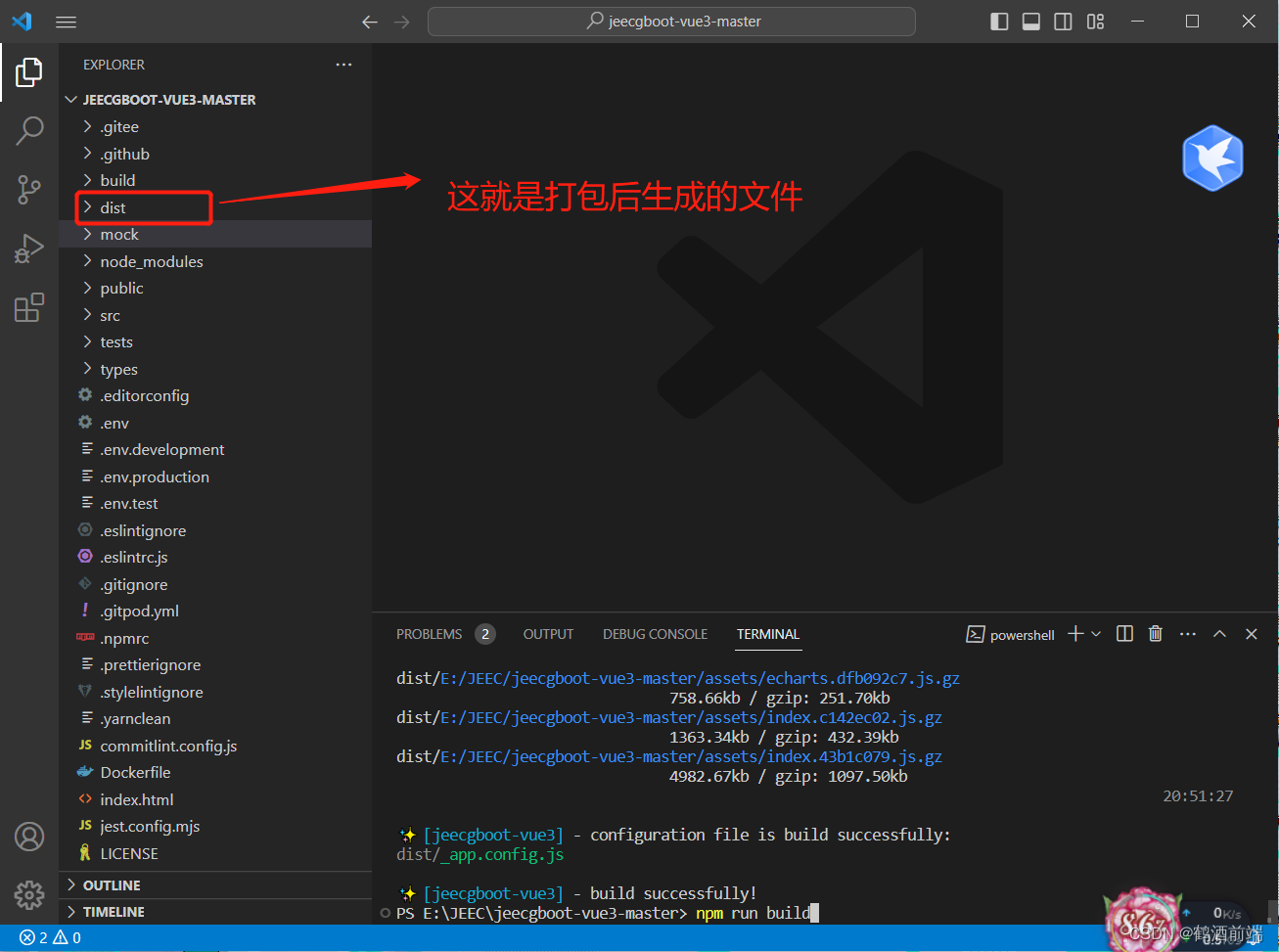
Task: Open errors and warnings status bar item
Action: pyautogui.click(x=51, y=937)
